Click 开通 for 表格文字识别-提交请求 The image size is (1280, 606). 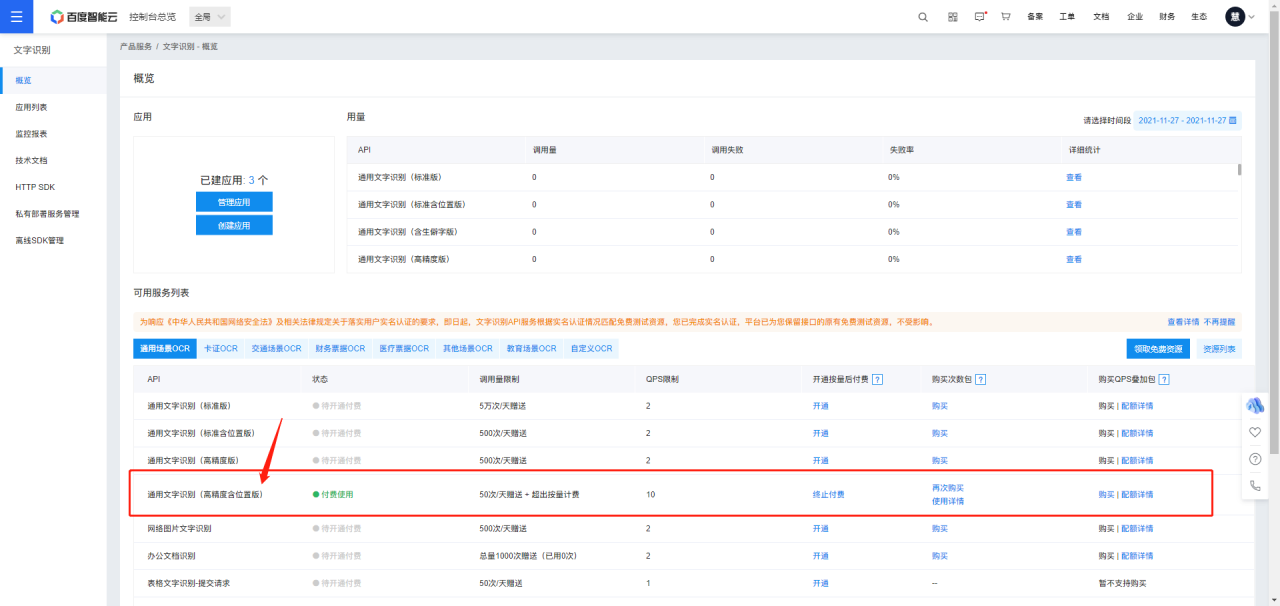(x=820, y=583)
